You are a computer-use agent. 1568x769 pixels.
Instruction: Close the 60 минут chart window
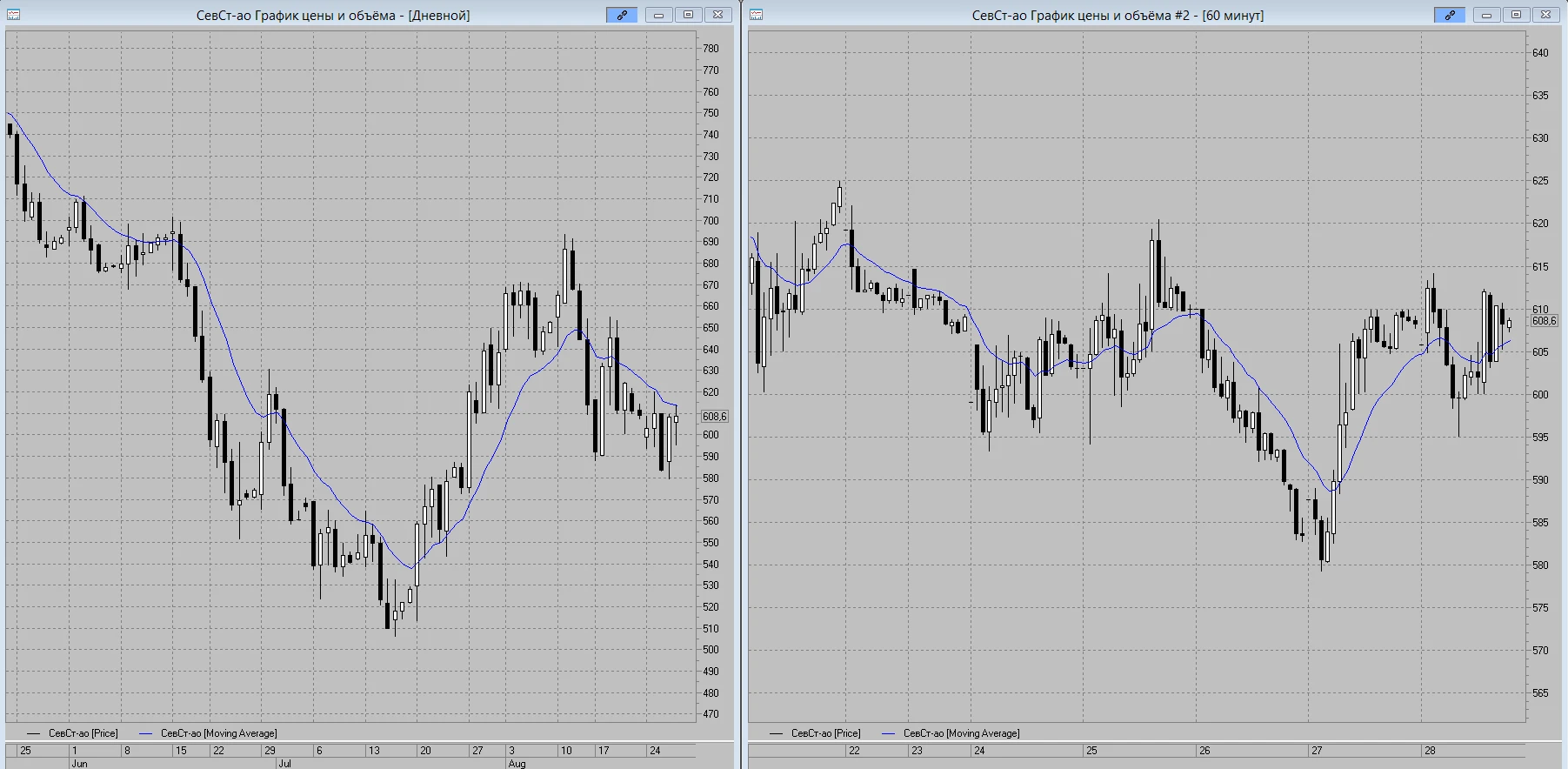tap(1545, 15)
